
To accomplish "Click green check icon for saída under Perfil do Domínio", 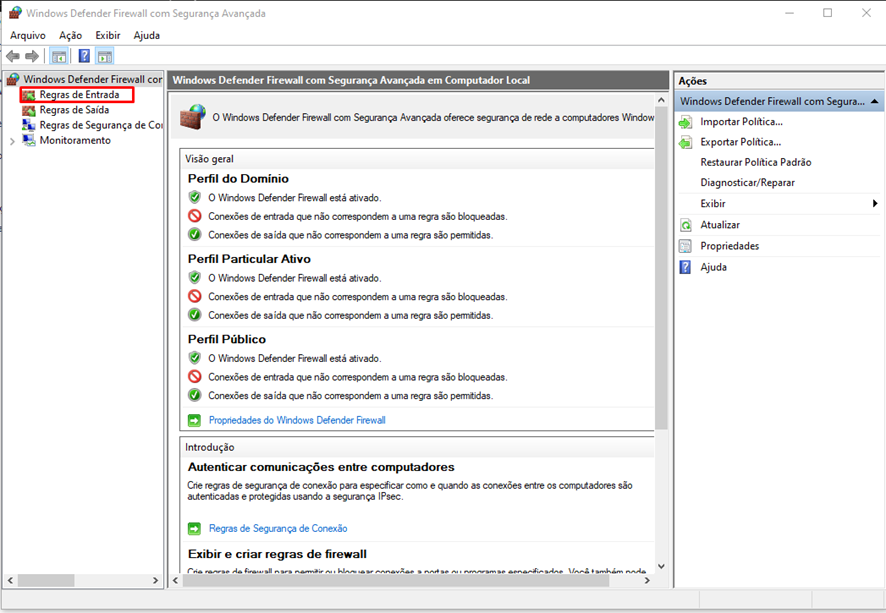I will tap(195, 234).
